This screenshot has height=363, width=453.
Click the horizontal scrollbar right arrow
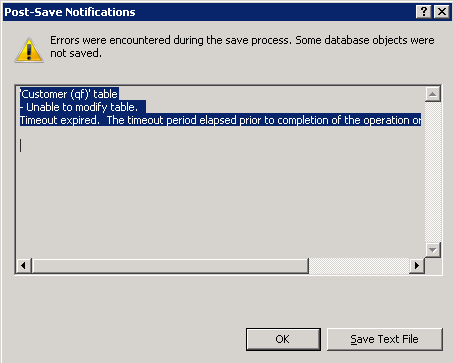[417, 266]
